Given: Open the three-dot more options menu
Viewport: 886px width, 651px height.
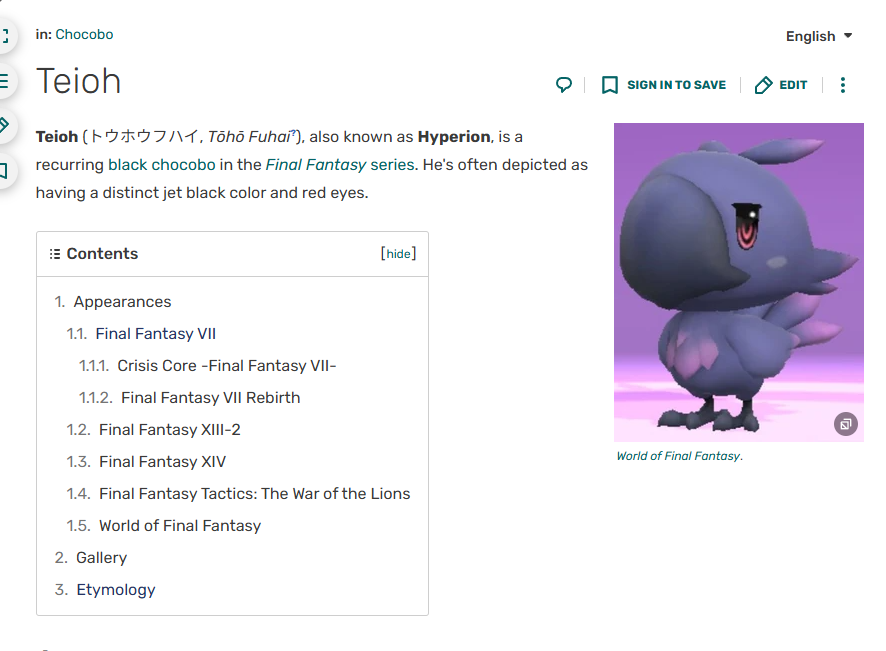Looking at the screenshot, I should point(842,85).
